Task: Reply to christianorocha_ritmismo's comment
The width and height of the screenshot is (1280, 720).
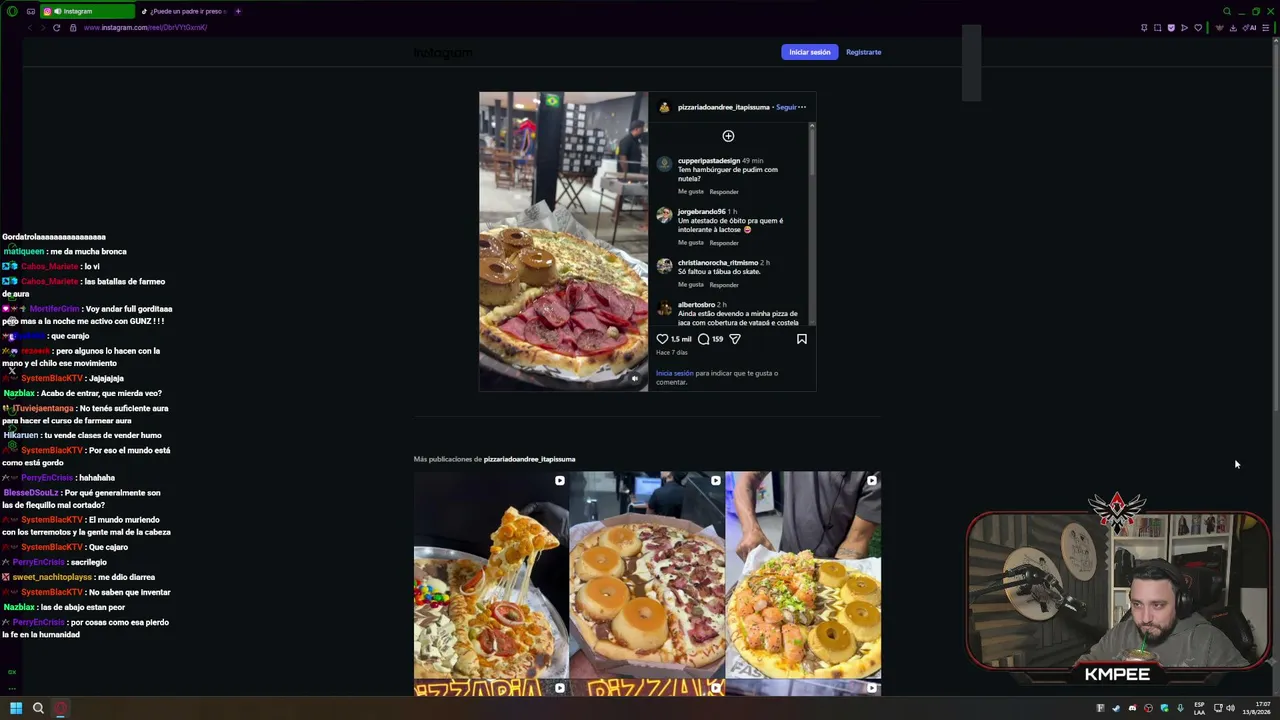Action: (x=724, y=285)
